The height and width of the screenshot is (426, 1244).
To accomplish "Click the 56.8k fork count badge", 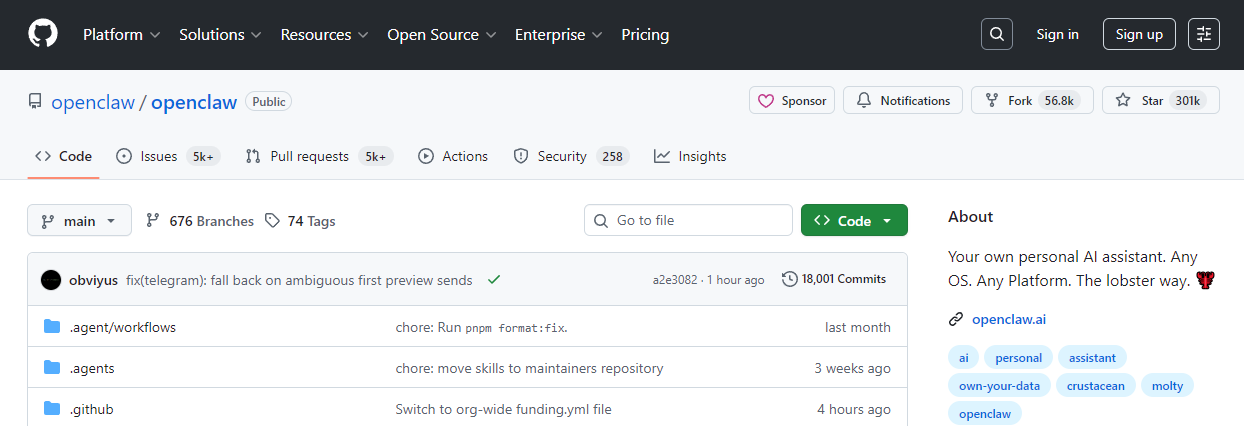I will click(x=1059, y=101).
